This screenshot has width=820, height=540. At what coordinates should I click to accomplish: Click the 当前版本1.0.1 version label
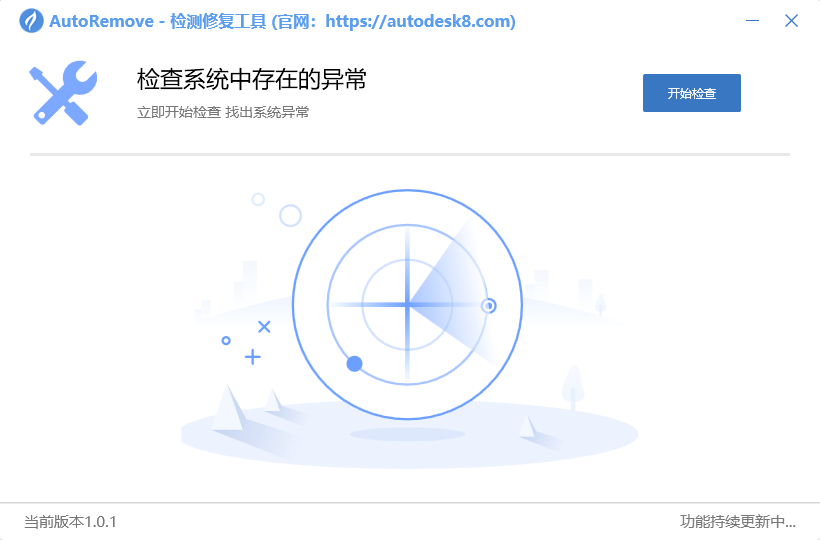click(70, 522)
